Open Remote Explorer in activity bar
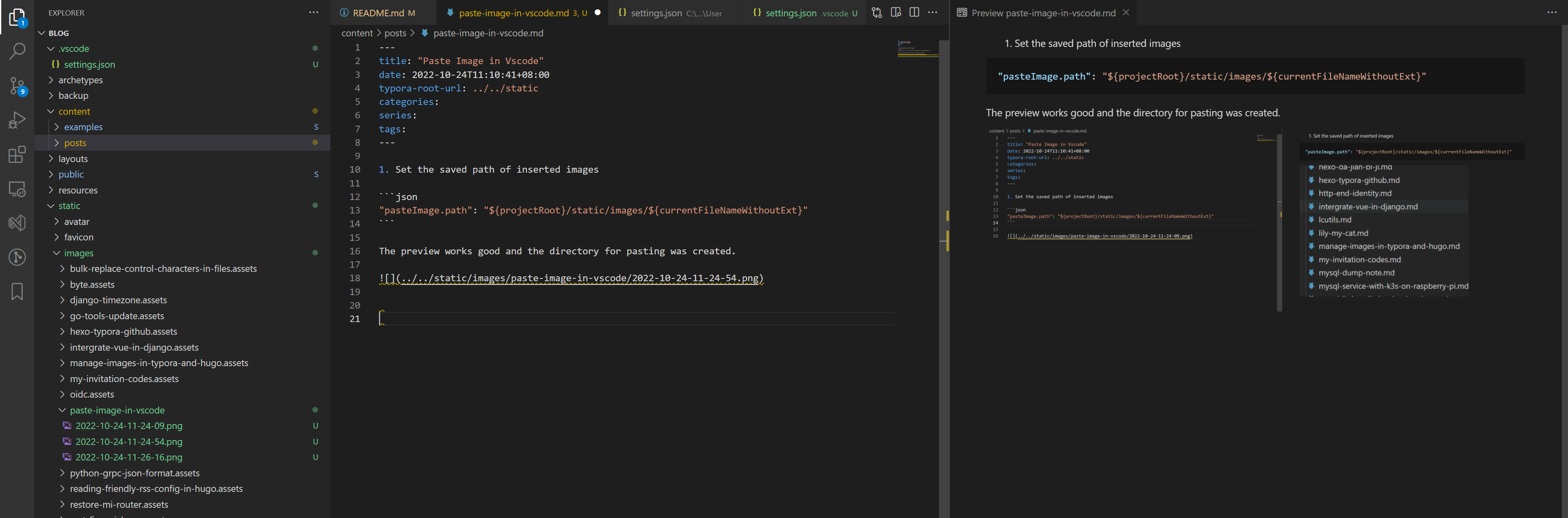The image size is (1568, 518). (17, 189)
